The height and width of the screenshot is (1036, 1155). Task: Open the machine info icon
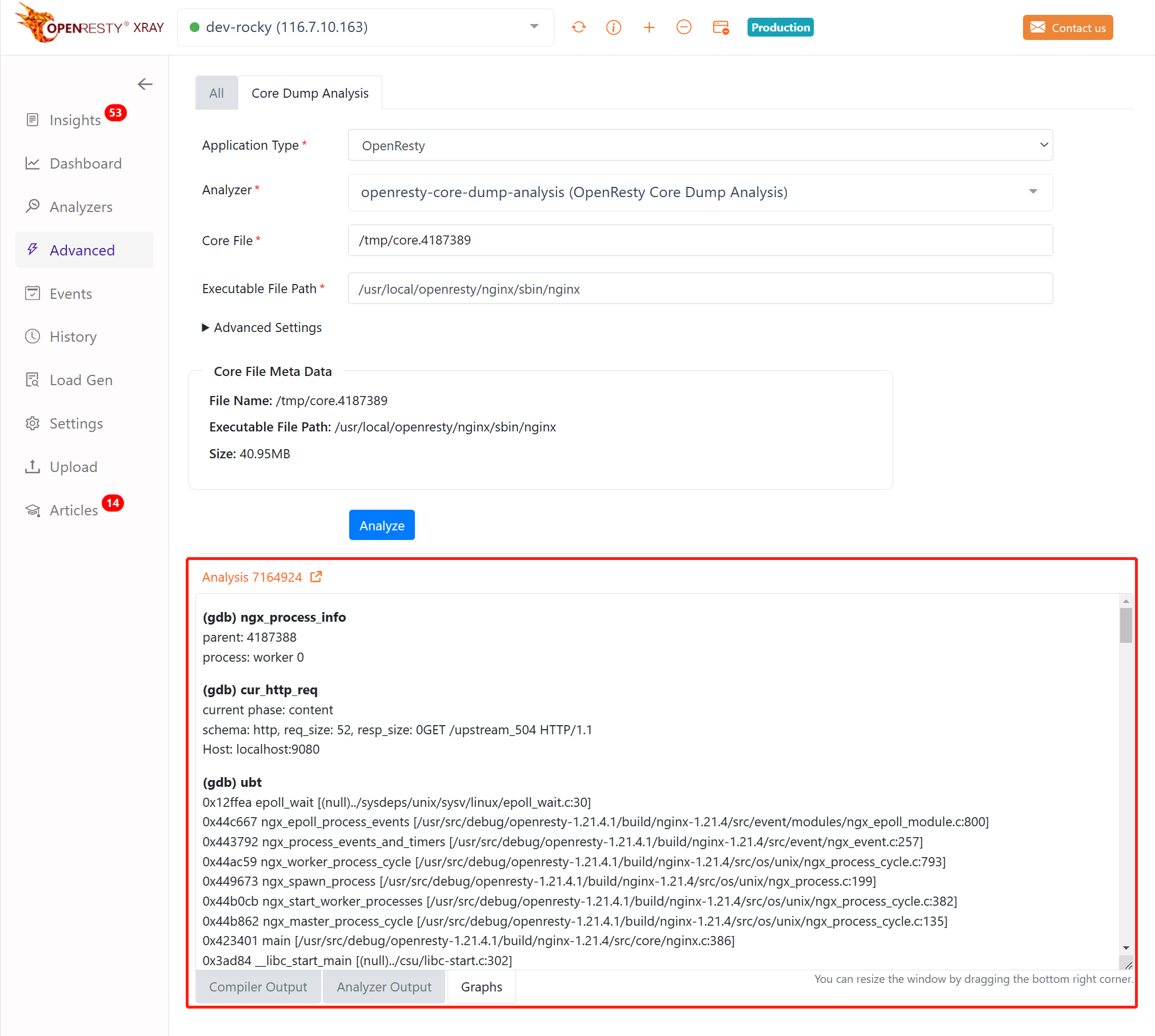coord(614,27)
